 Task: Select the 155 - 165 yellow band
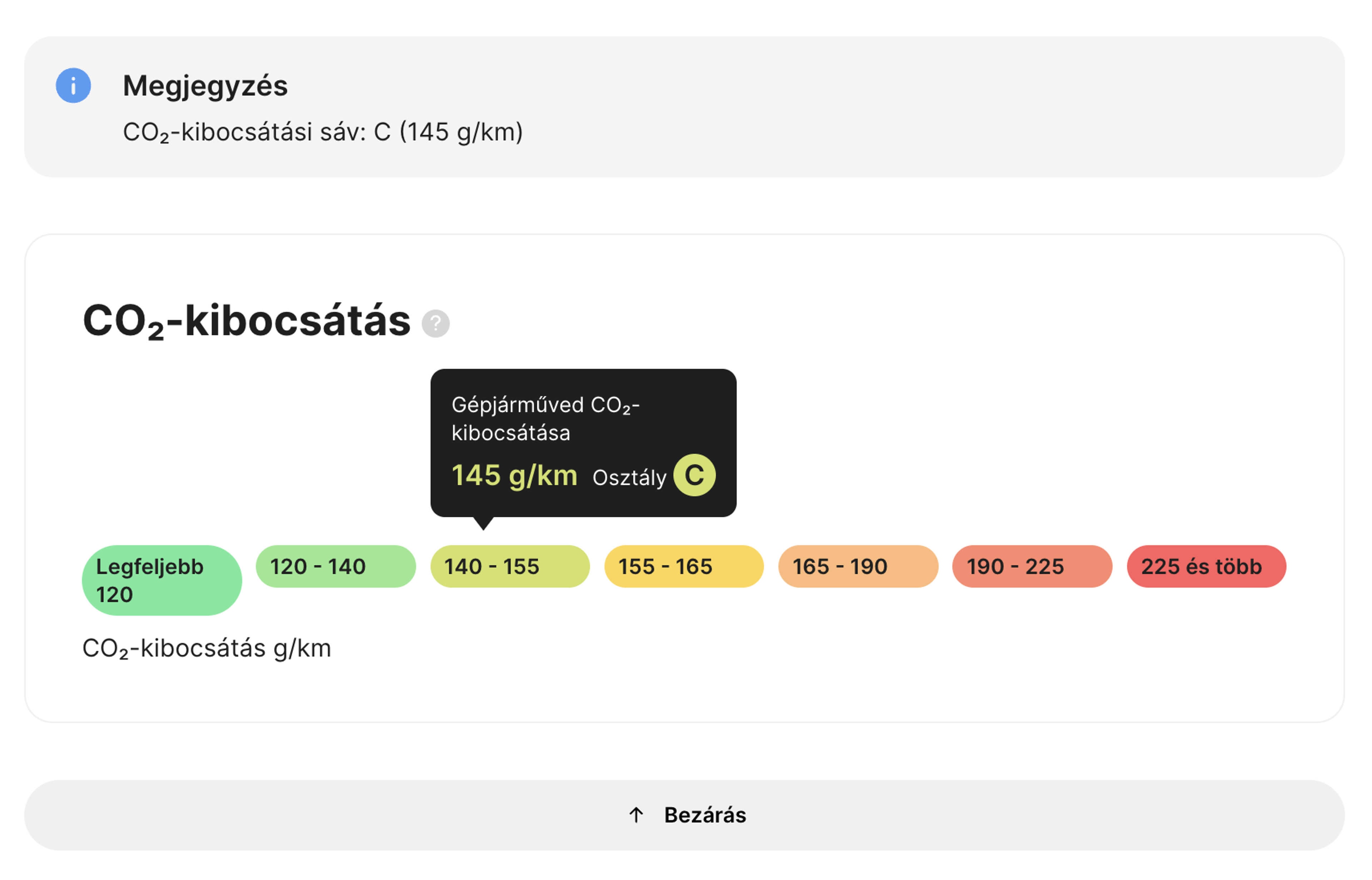[x=685, y=567]
